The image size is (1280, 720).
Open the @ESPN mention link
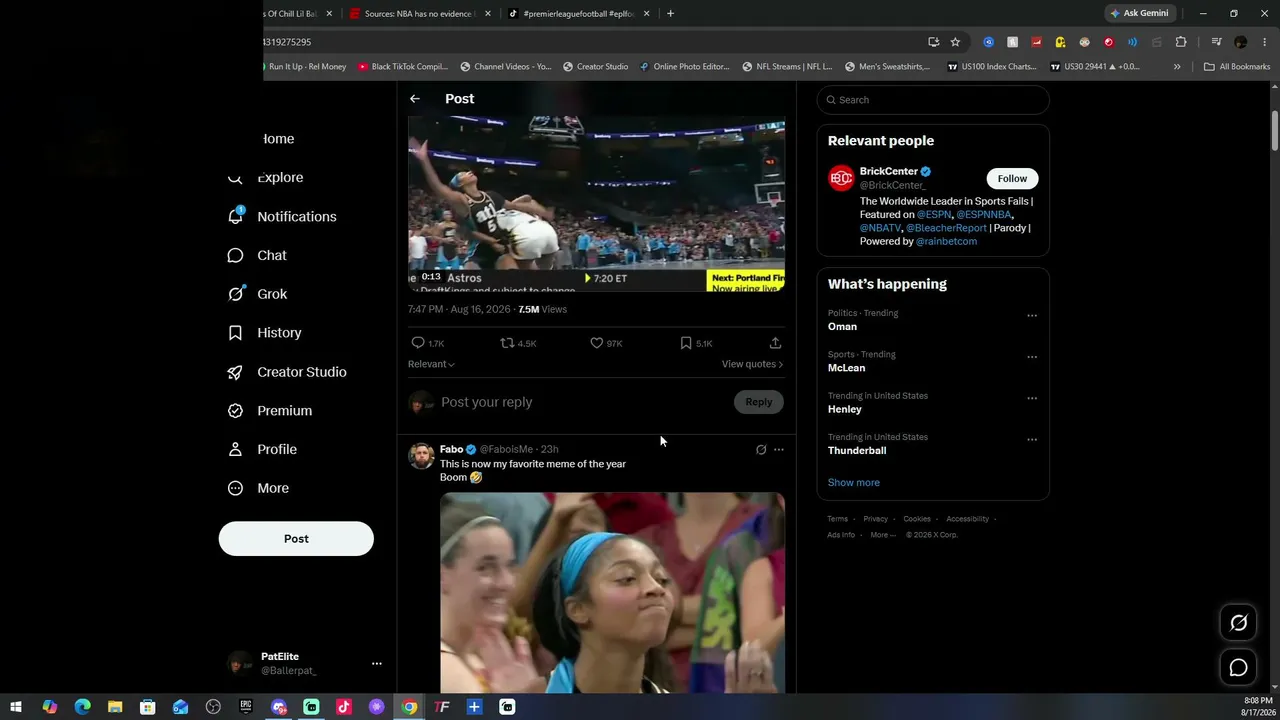[x=934, y=214]
